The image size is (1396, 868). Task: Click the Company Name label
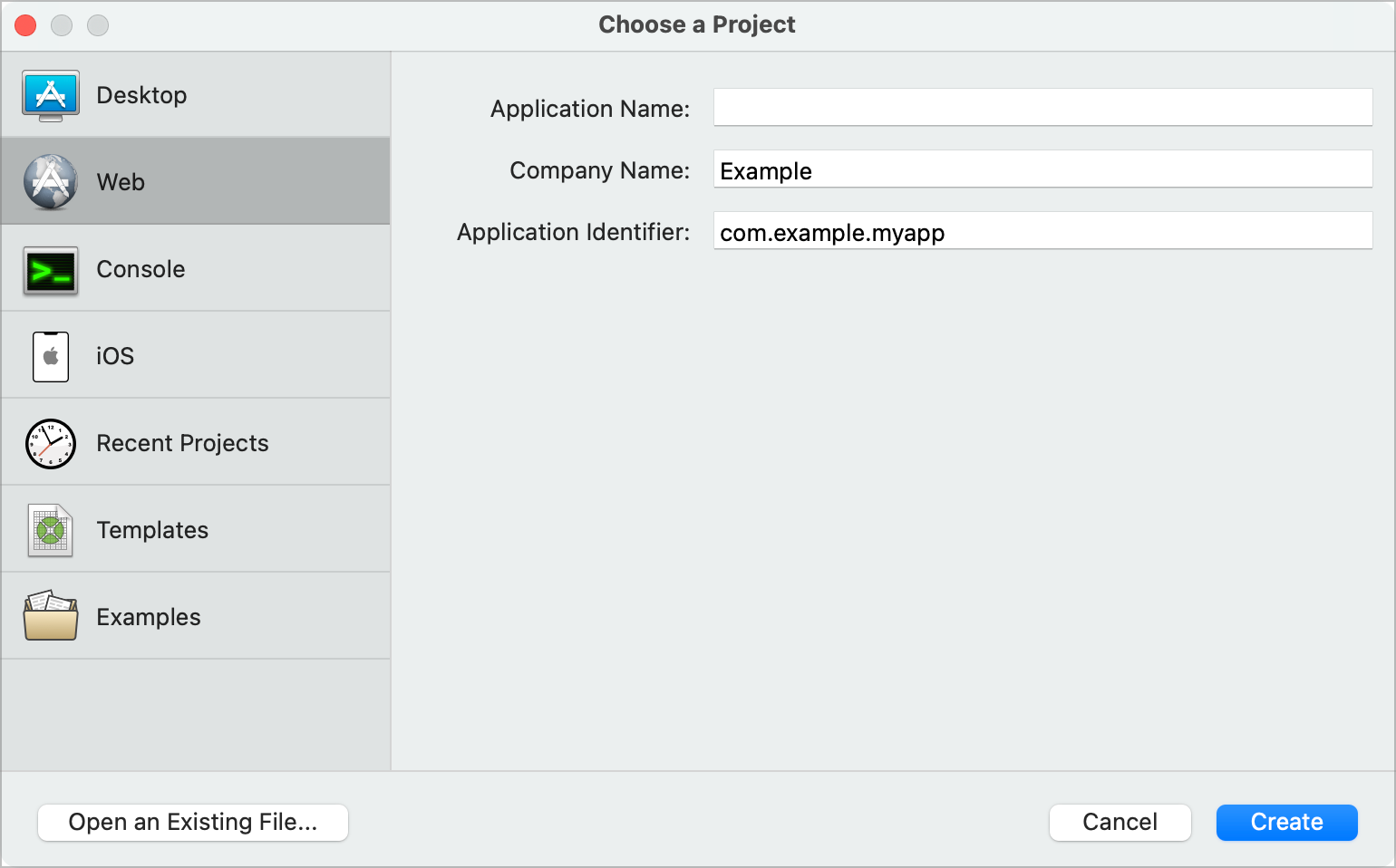coord(600,170)
